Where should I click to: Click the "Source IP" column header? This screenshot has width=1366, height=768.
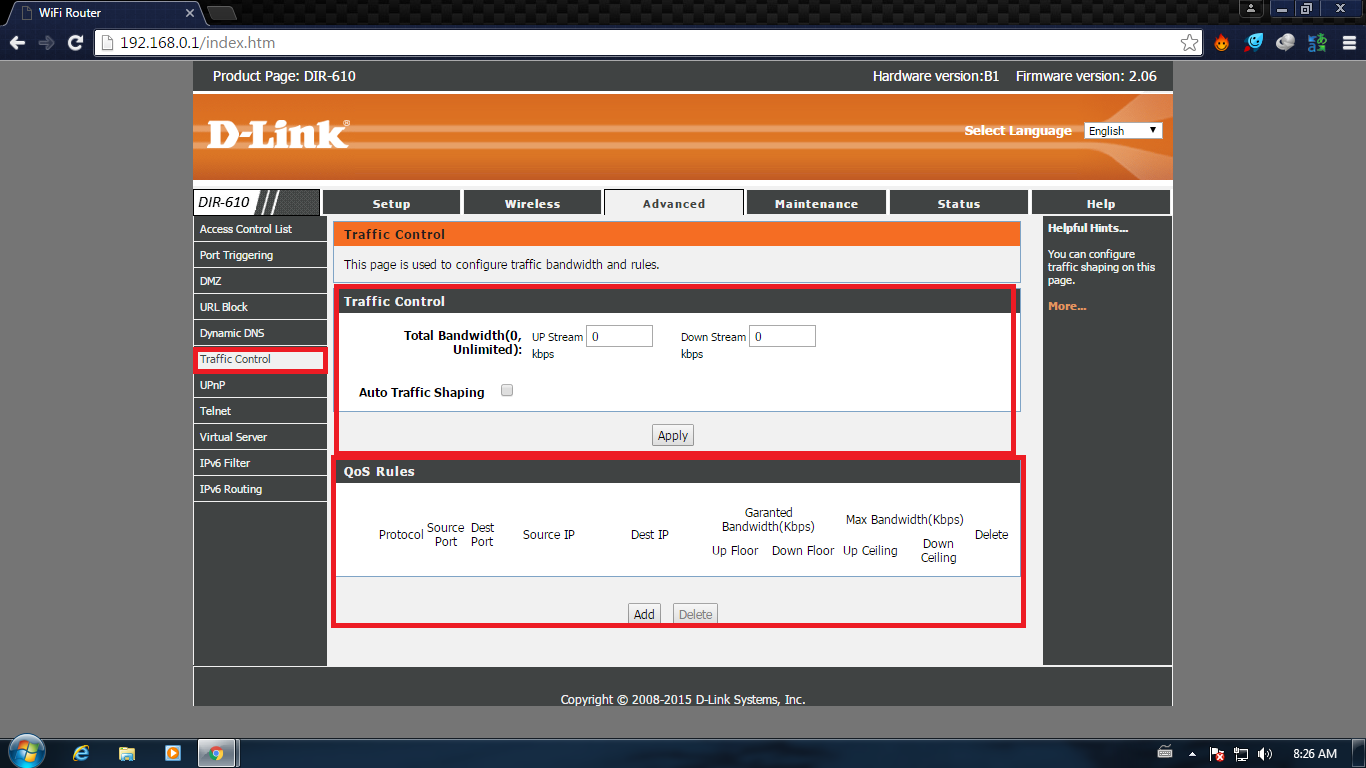pyautogui.click(x=549, y=535)
